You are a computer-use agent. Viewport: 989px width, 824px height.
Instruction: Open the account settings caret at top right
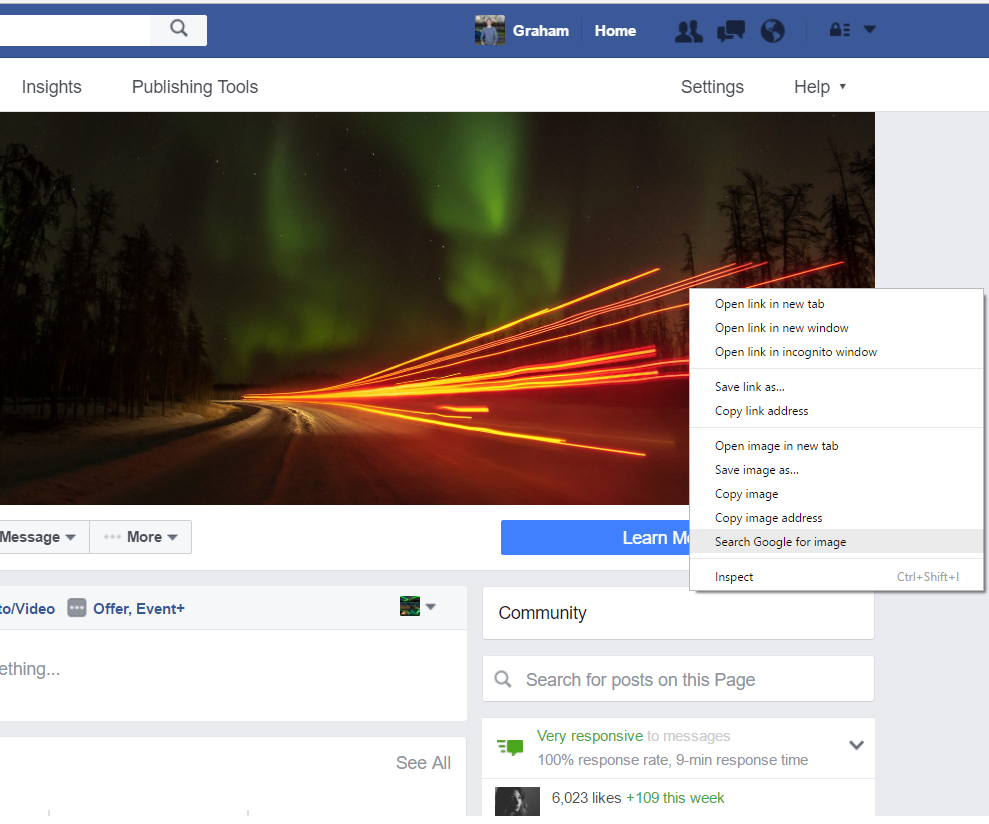pos(869,29)
